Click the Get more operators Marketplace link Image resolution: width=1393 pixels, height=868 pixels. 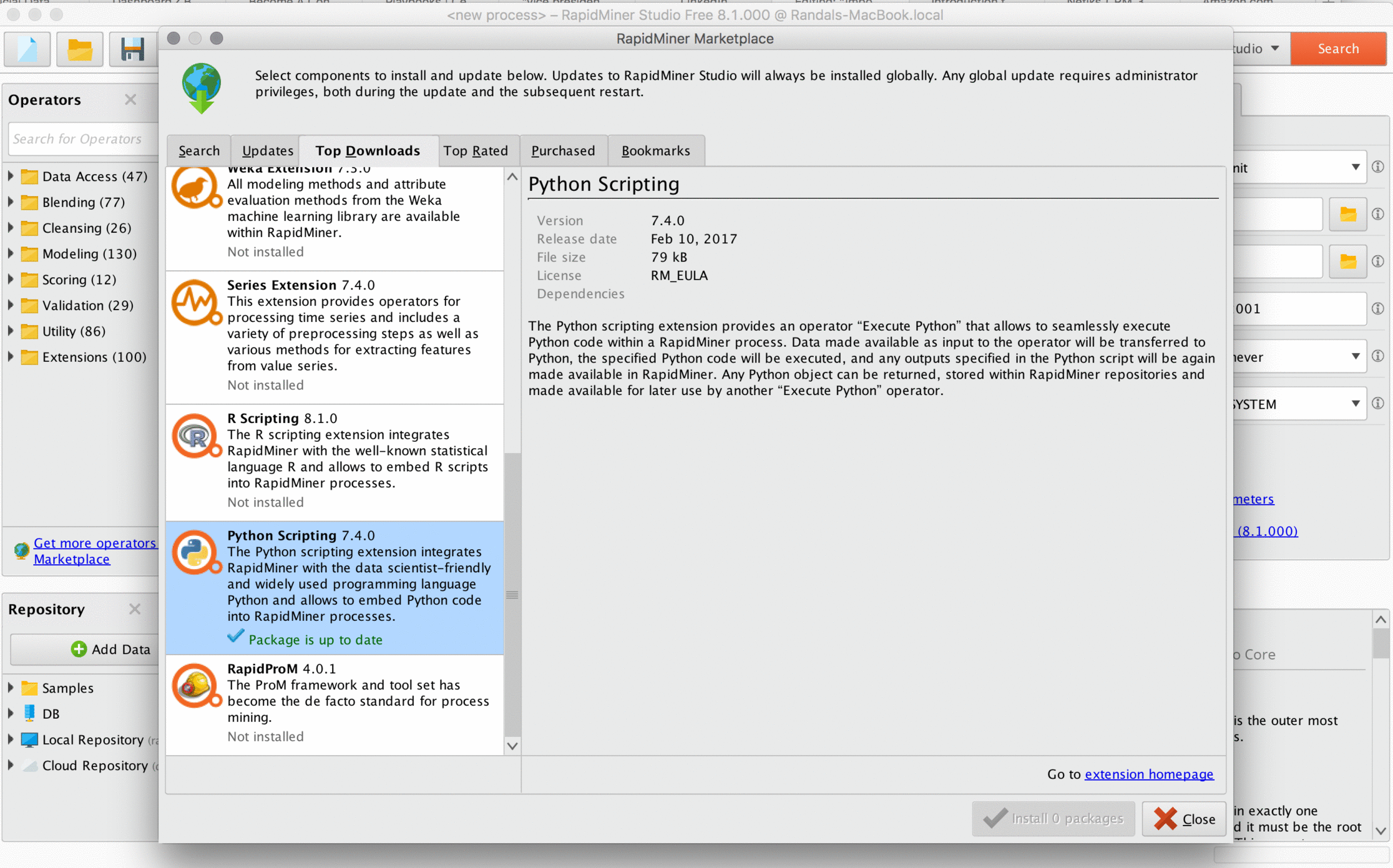[x=95, y=551]
